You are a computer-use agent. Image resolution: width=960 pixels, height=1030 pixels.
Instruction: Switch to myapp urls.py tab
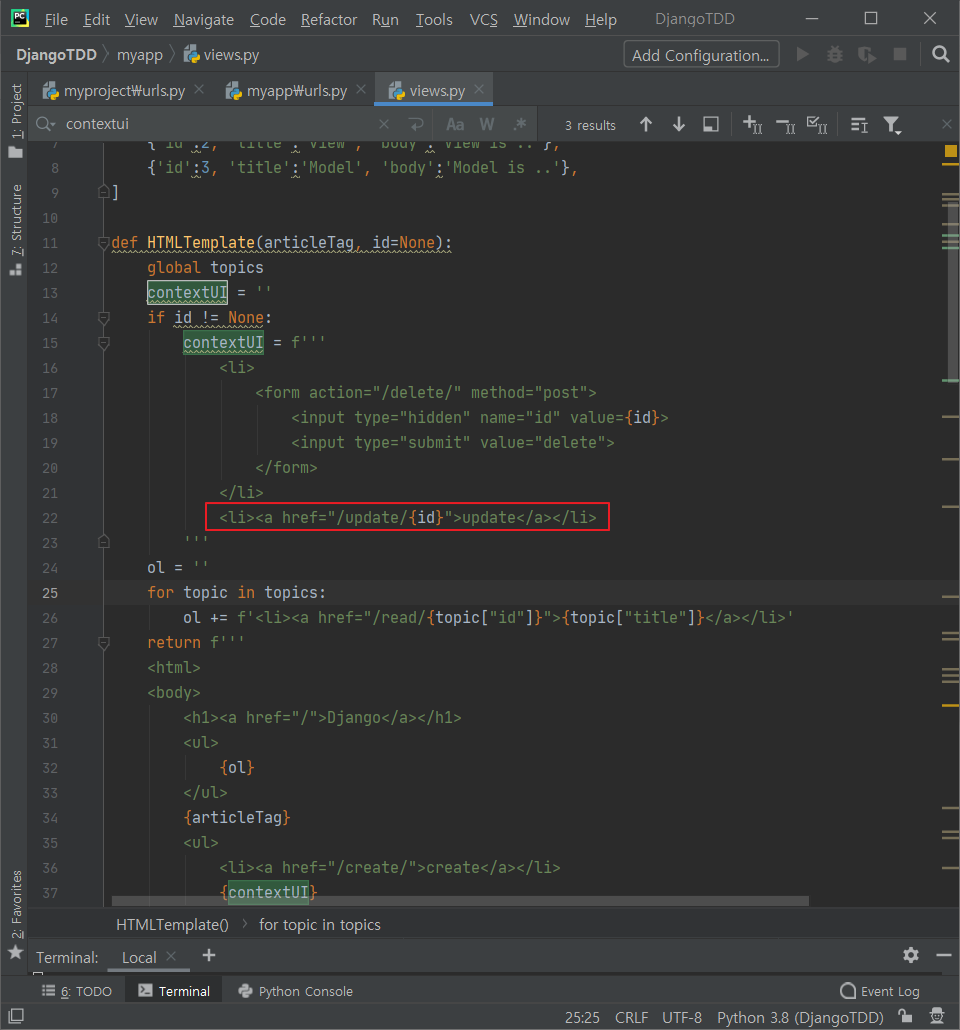[288, 91]
